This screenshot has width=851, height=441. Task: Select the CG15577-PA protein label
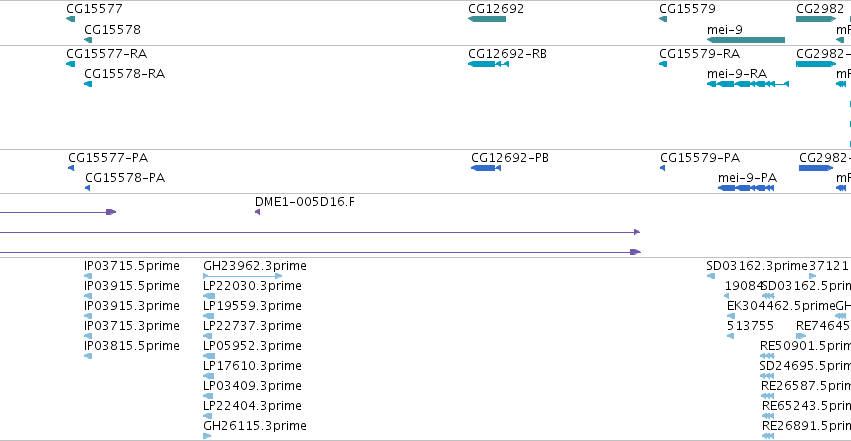[x=108, y=158]
